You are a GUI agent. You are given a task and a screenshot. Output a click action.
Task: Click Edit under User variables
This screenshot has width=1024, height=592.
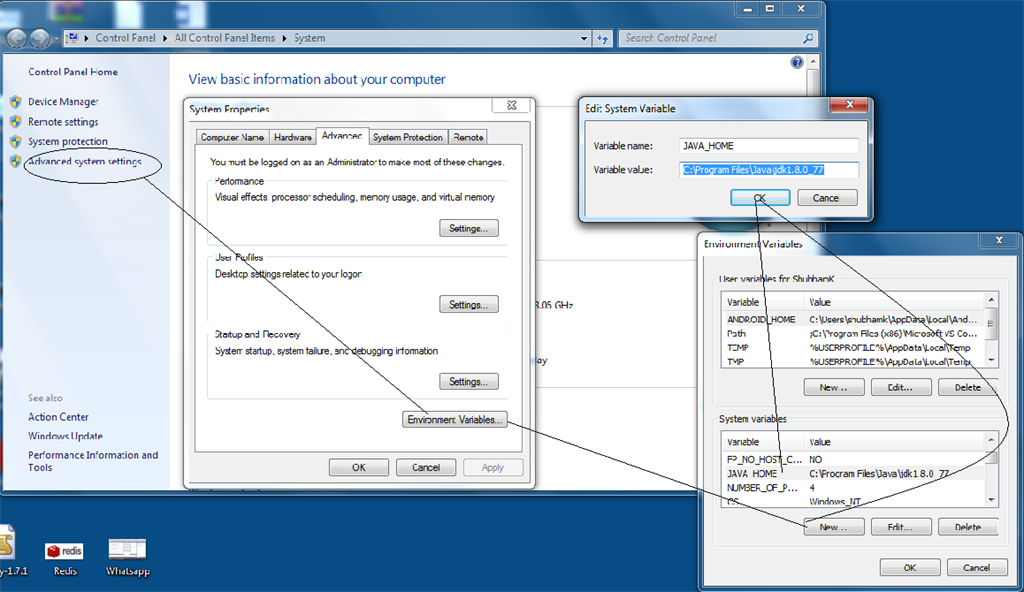coord(901,387)
